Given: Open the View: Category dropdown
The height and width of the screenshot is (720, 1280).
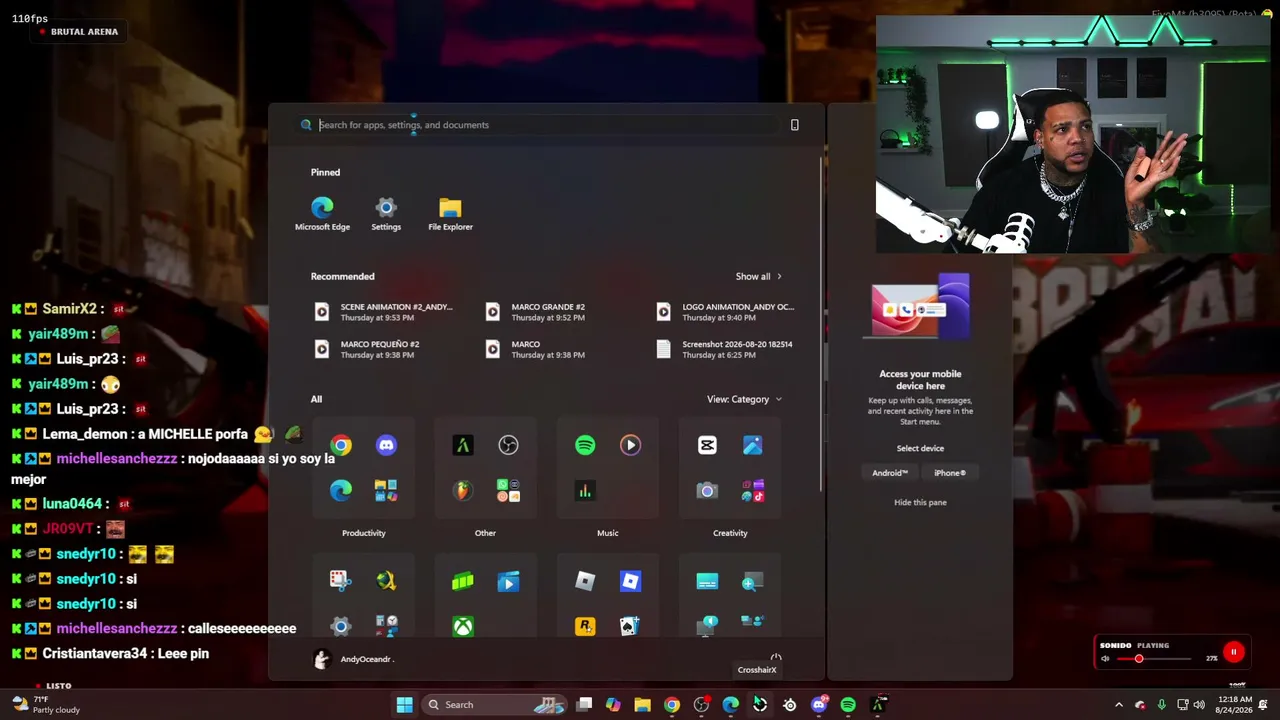Looking at the screenshot, I should click(744, 399).
